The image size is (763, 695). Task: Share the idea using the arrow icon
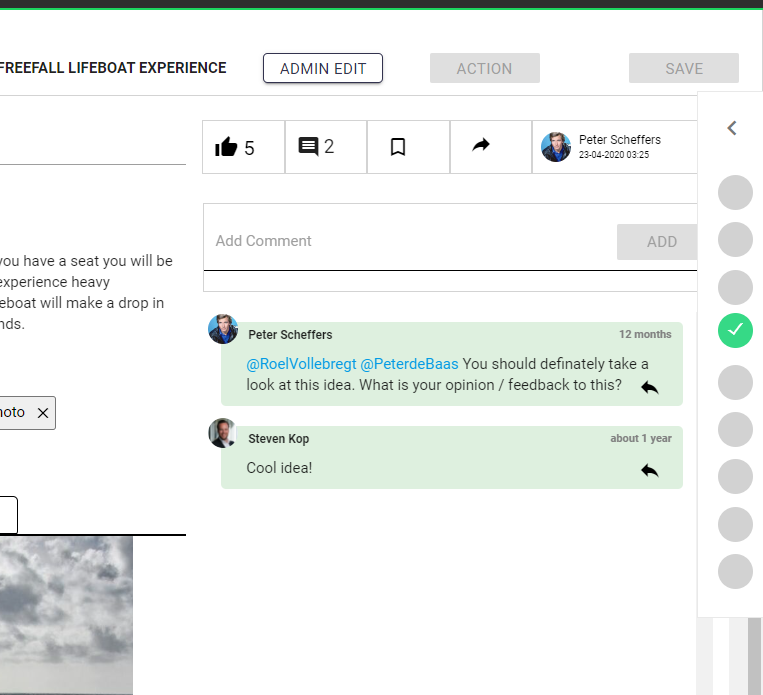pyautogui.click(x=481, y=146)
